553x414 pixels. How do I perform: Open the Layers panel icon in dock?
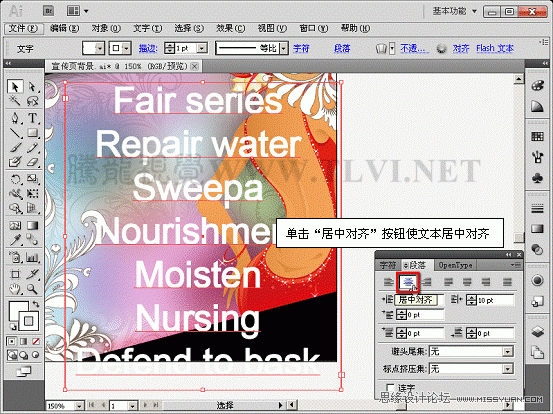[537, 332]
